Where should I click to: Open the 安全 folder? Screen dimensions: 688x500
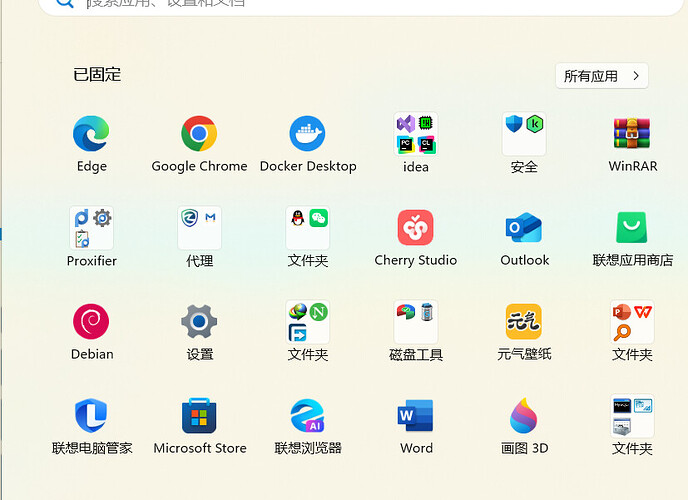click(524, 133)
